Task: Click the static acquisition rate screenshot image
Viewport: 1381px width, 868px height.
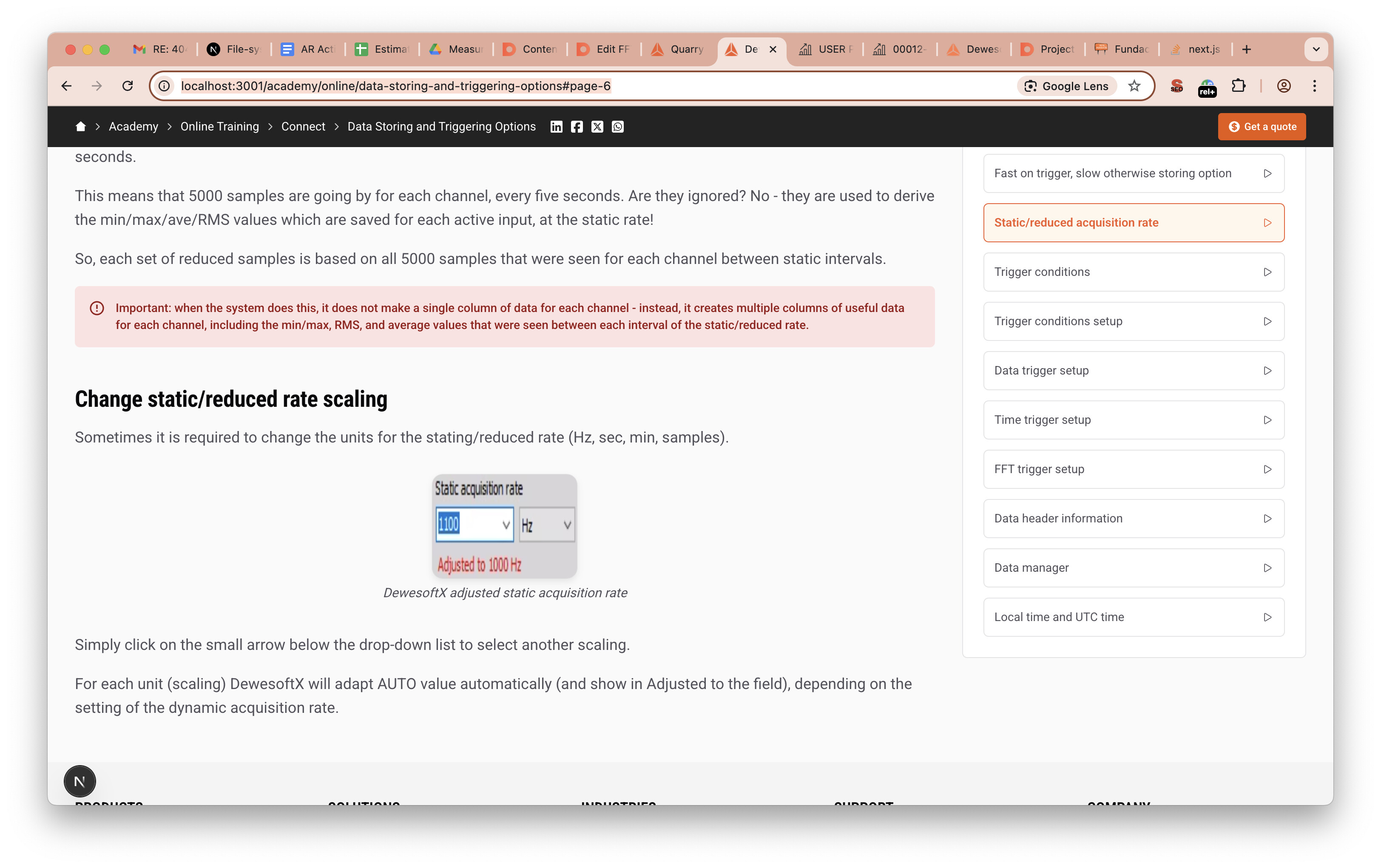Action: pyautogui.click(x=505, y=526)
